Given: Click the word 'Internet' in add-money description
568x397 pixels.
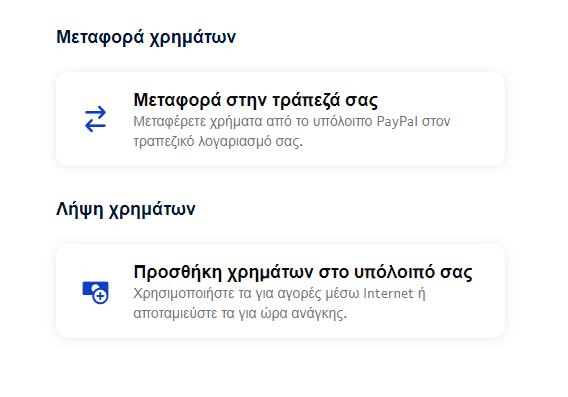Looking at the screenshot, I should (x=388, y=293).
